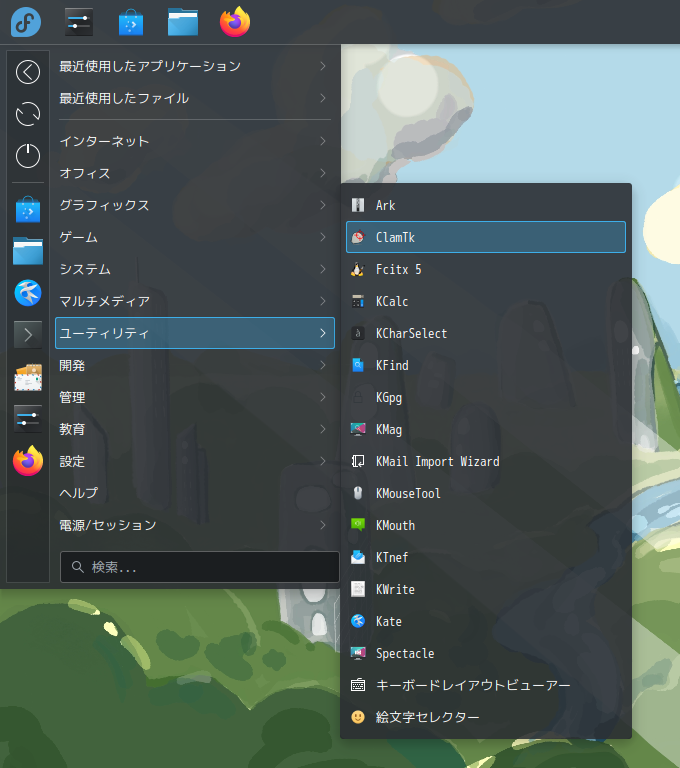Viewport: 680px width, 768px height.
Task: Expand the ゲーム category arrow
Action: pyautogui.click(x=323, y=237)
